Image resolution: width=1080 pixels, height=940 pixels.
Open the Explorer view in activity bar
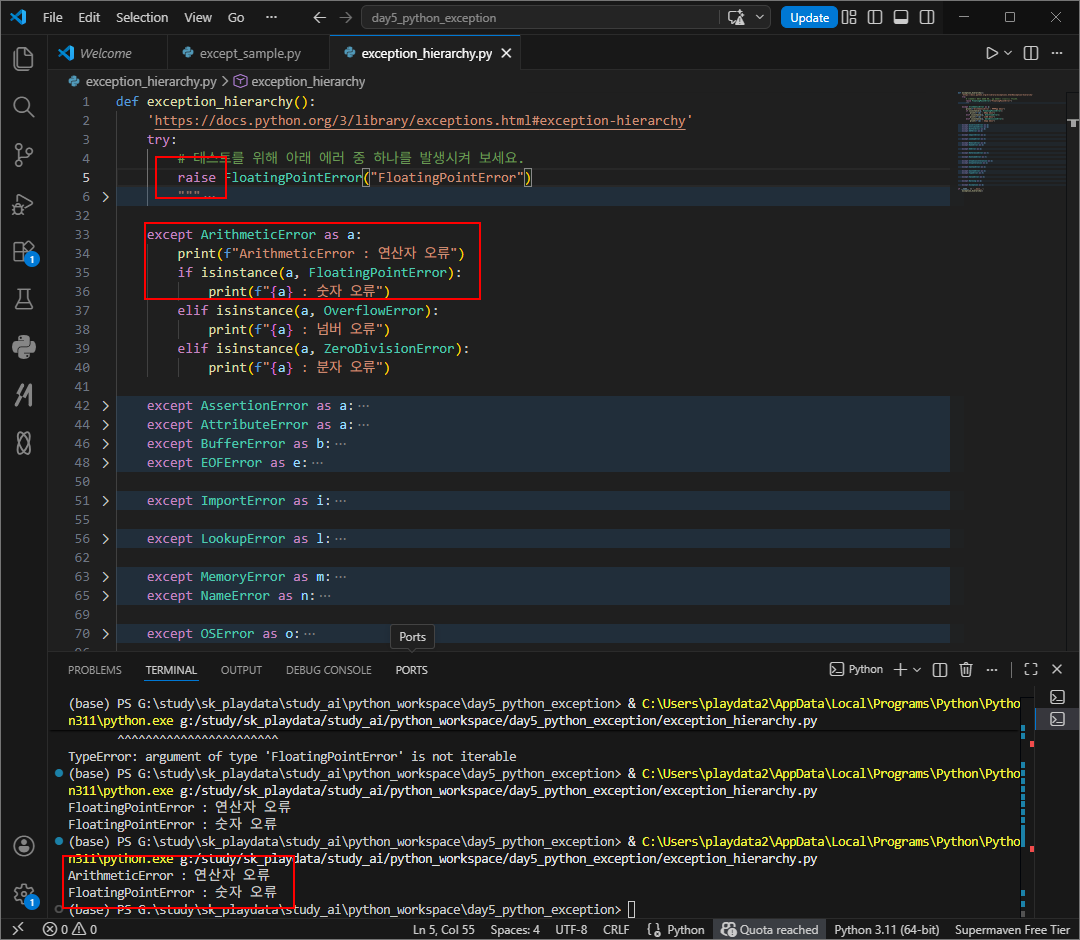23,59
